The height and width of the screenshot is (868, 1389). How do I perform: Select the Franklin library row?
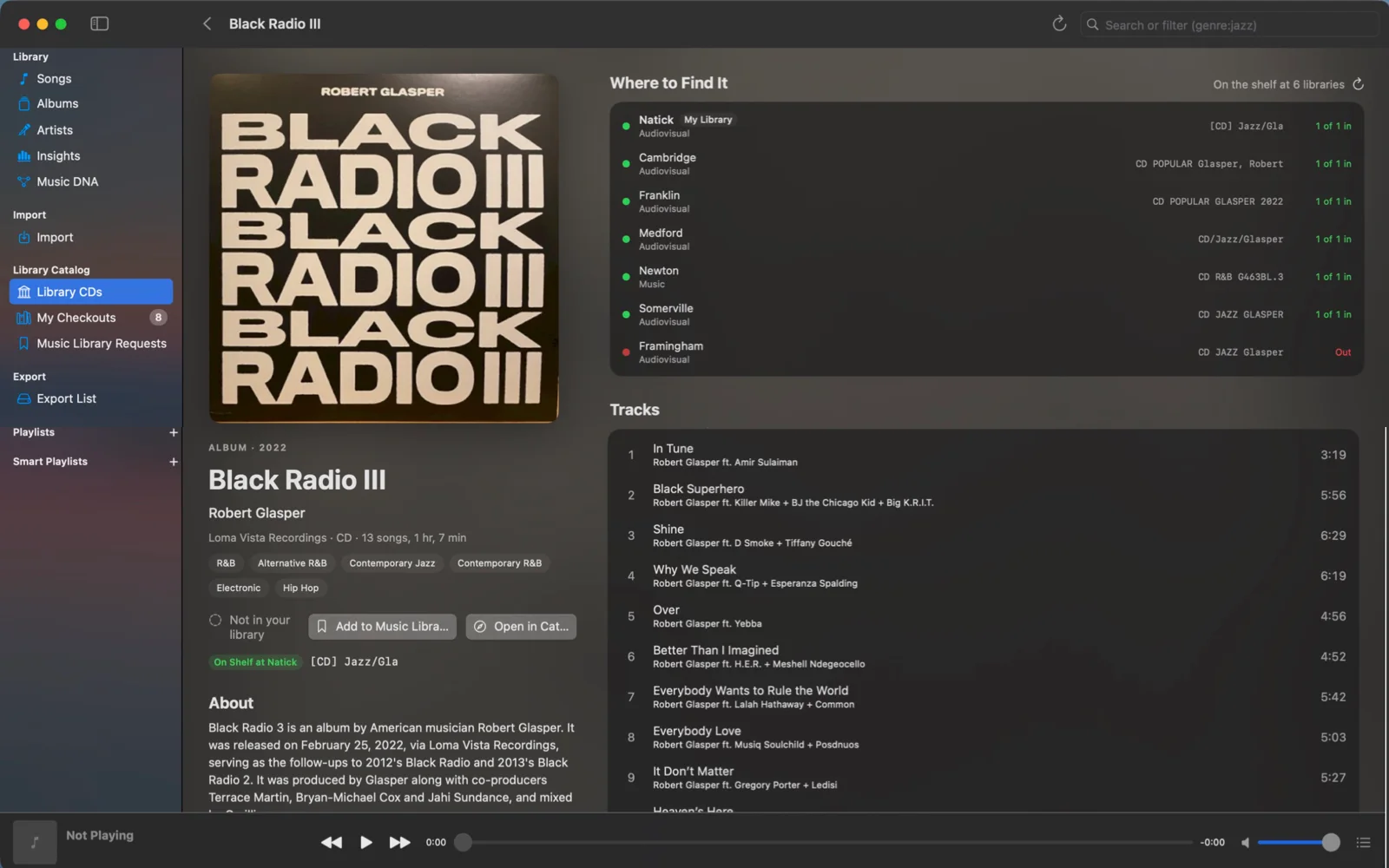point(986,201)
